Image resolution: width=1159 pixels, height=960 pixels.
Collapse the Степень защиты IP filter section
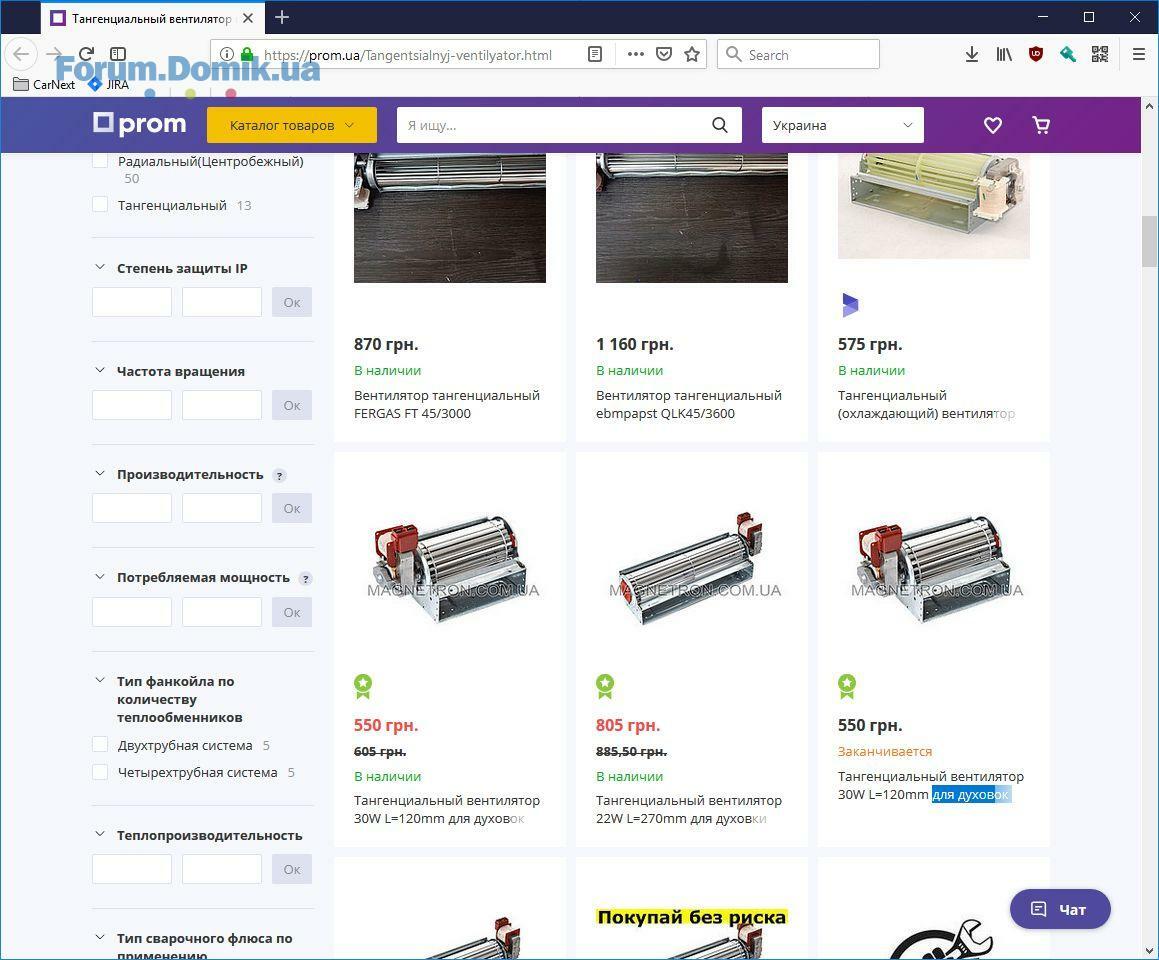(100, 268)
